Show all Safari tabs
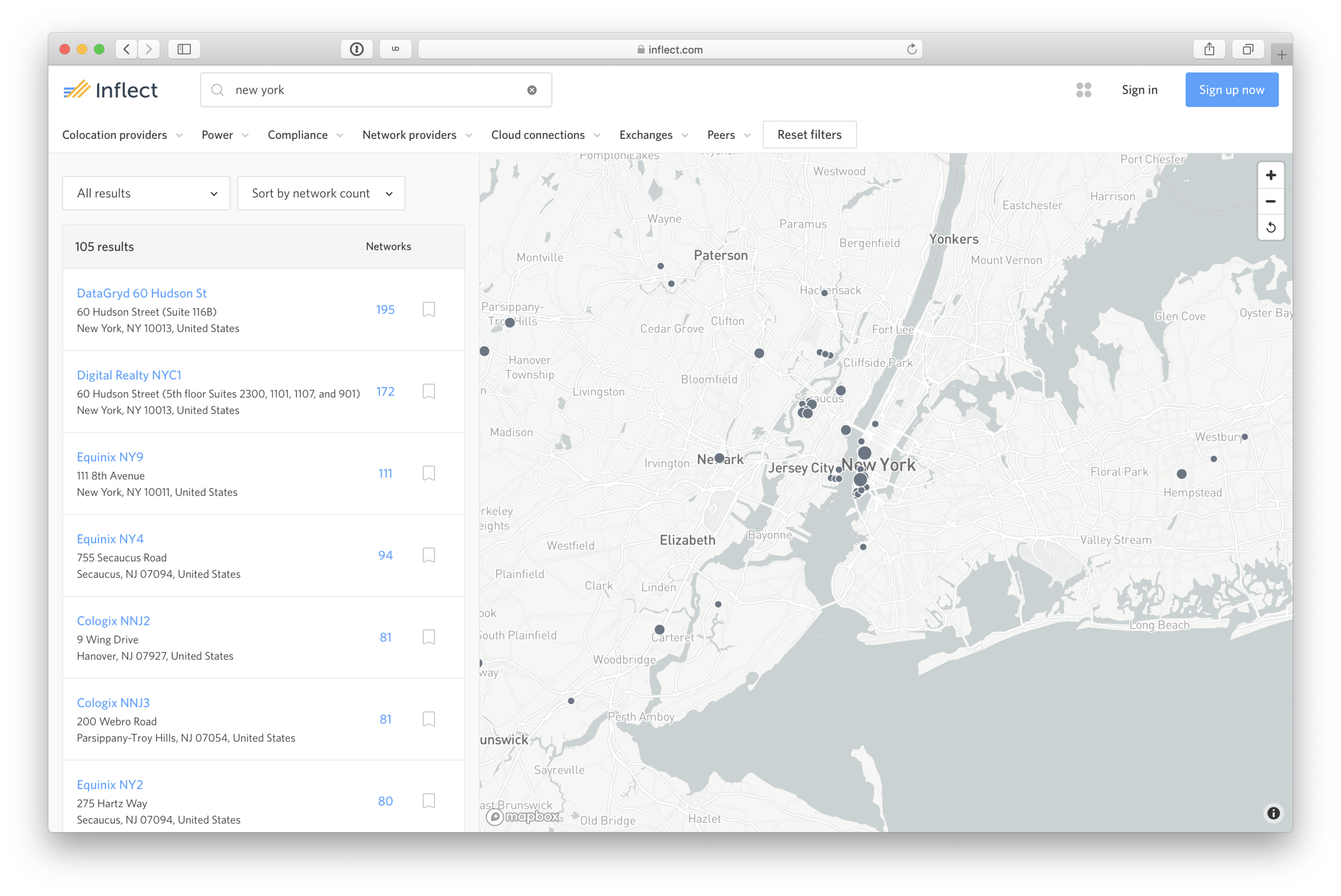Screen dimensions: 1341x896 click(1248, 49)
